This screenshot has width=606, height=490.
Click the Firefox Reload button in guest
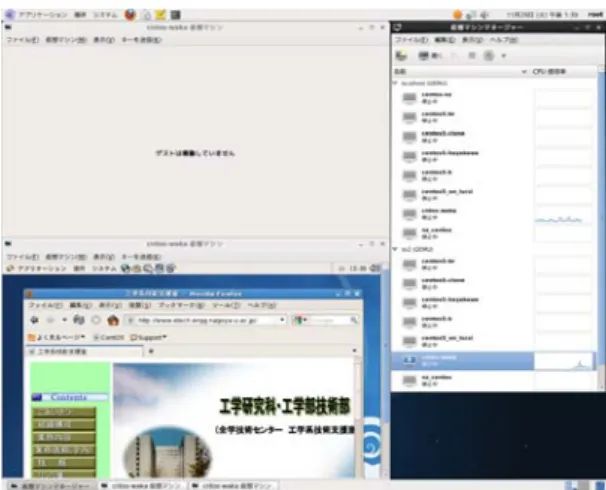coord(79,320)
